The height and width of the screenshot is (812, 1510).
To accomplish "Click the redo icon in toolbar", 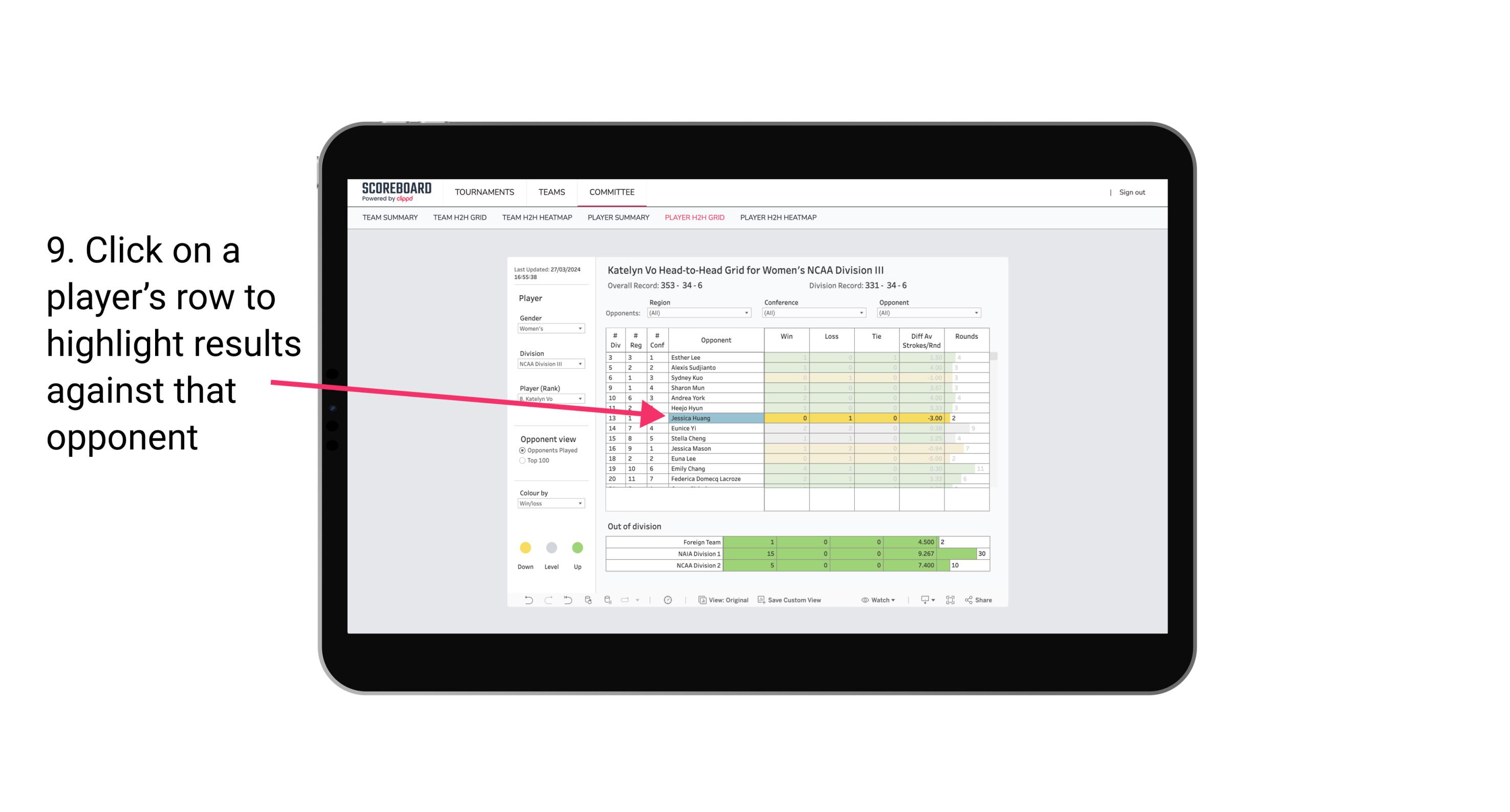I will (547, 601).
